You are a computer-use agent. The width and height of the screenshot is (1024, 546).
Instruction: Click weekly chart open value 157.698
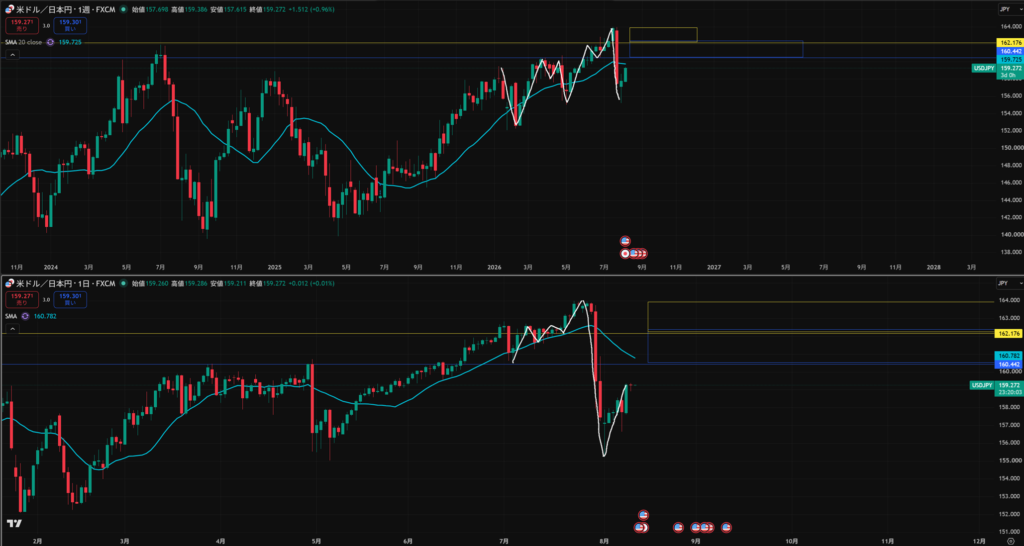point(157,10)
